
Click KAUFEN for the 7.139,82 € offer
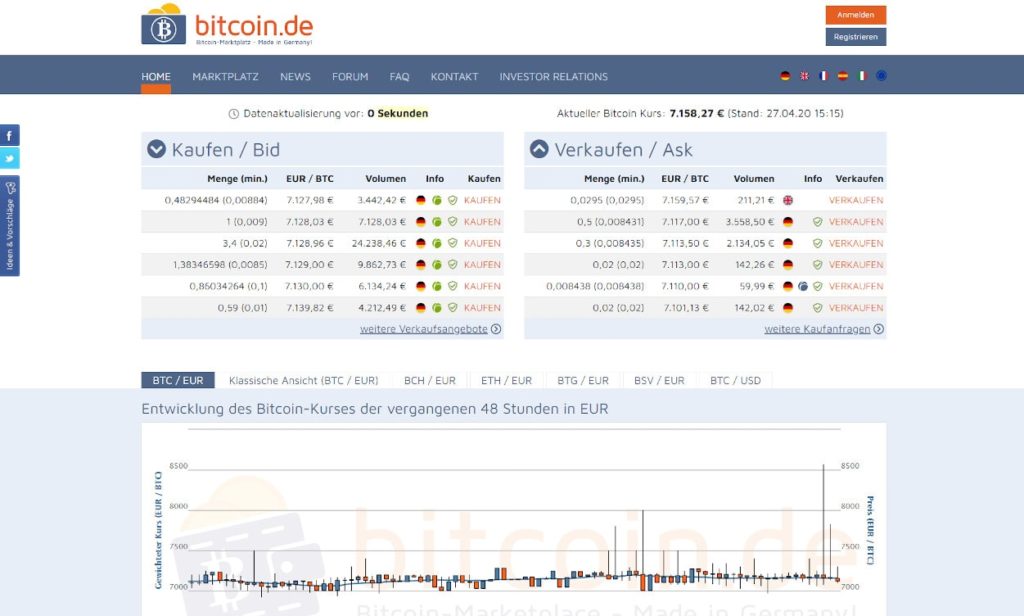click(483, 308)
